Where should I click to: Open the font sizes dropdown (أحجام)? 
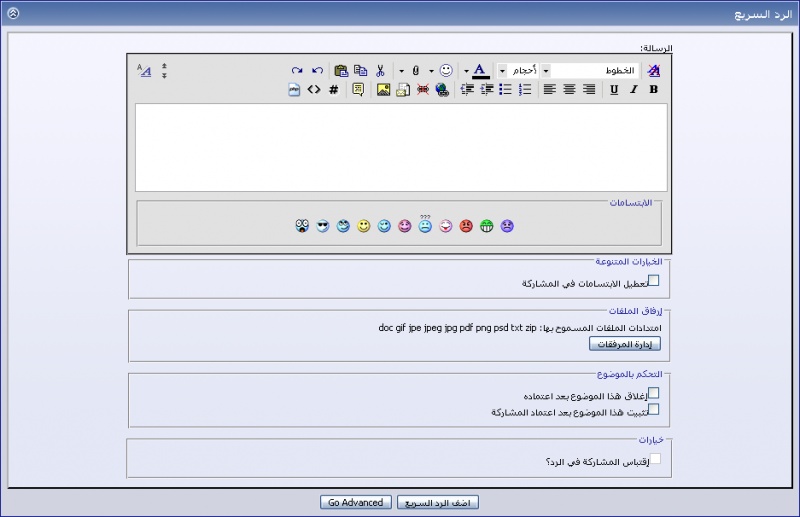click(503, 71)
